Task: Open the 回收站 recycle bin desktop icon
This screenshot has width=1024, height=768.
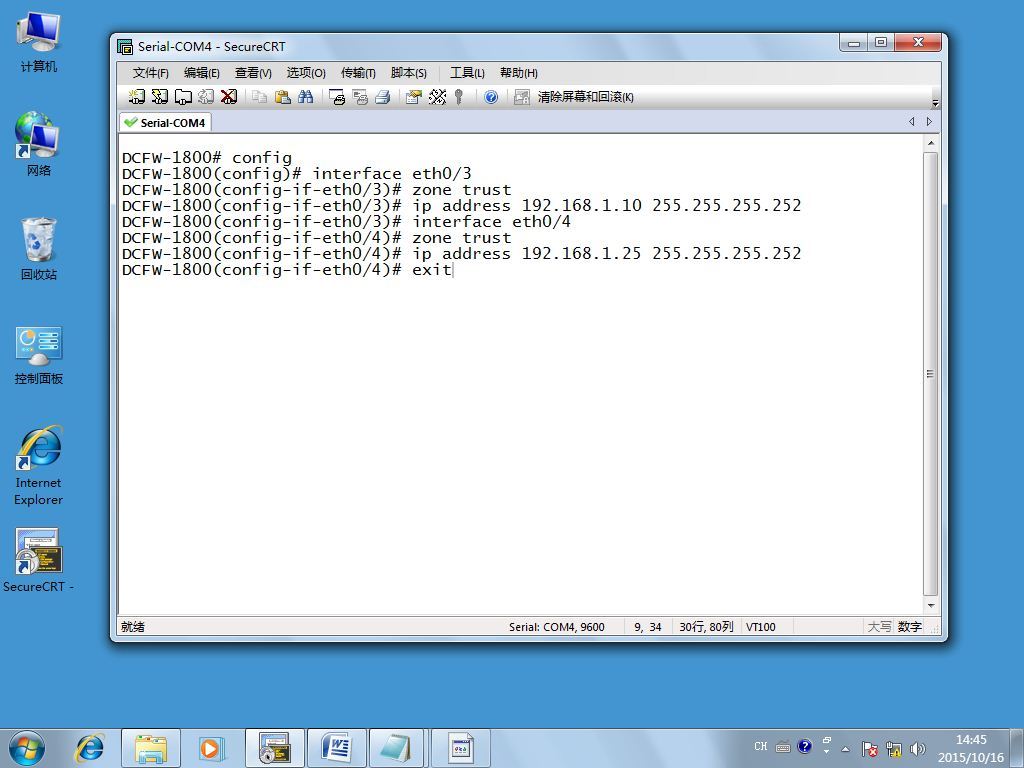Action: click(x=39, y=249)
